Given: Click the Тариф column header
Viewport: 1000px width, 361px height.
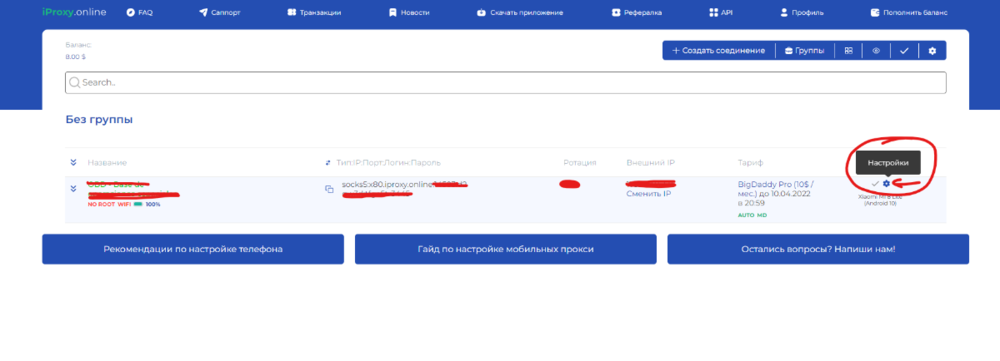Looking at the screenshot, I should point(750,163).
